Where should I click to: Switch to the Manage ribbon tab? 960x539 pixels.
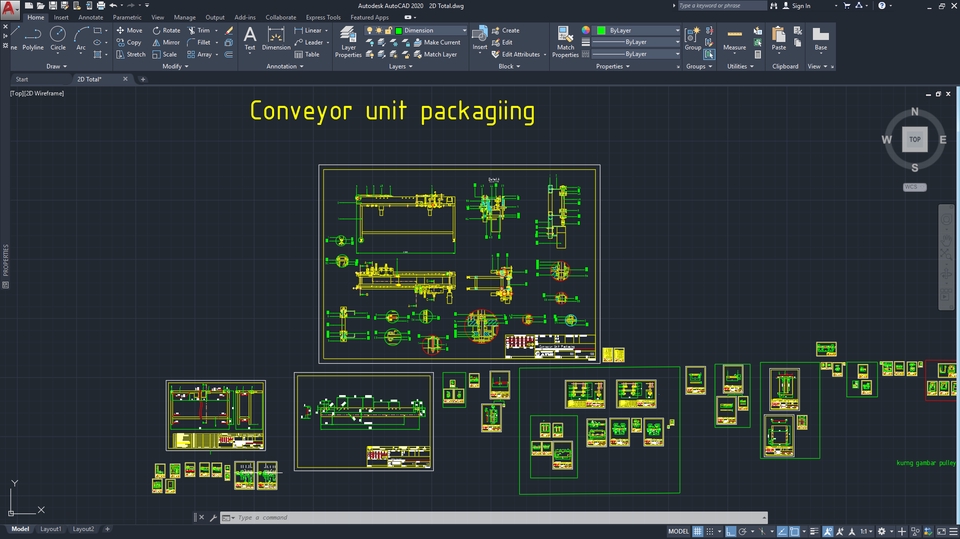184,17
